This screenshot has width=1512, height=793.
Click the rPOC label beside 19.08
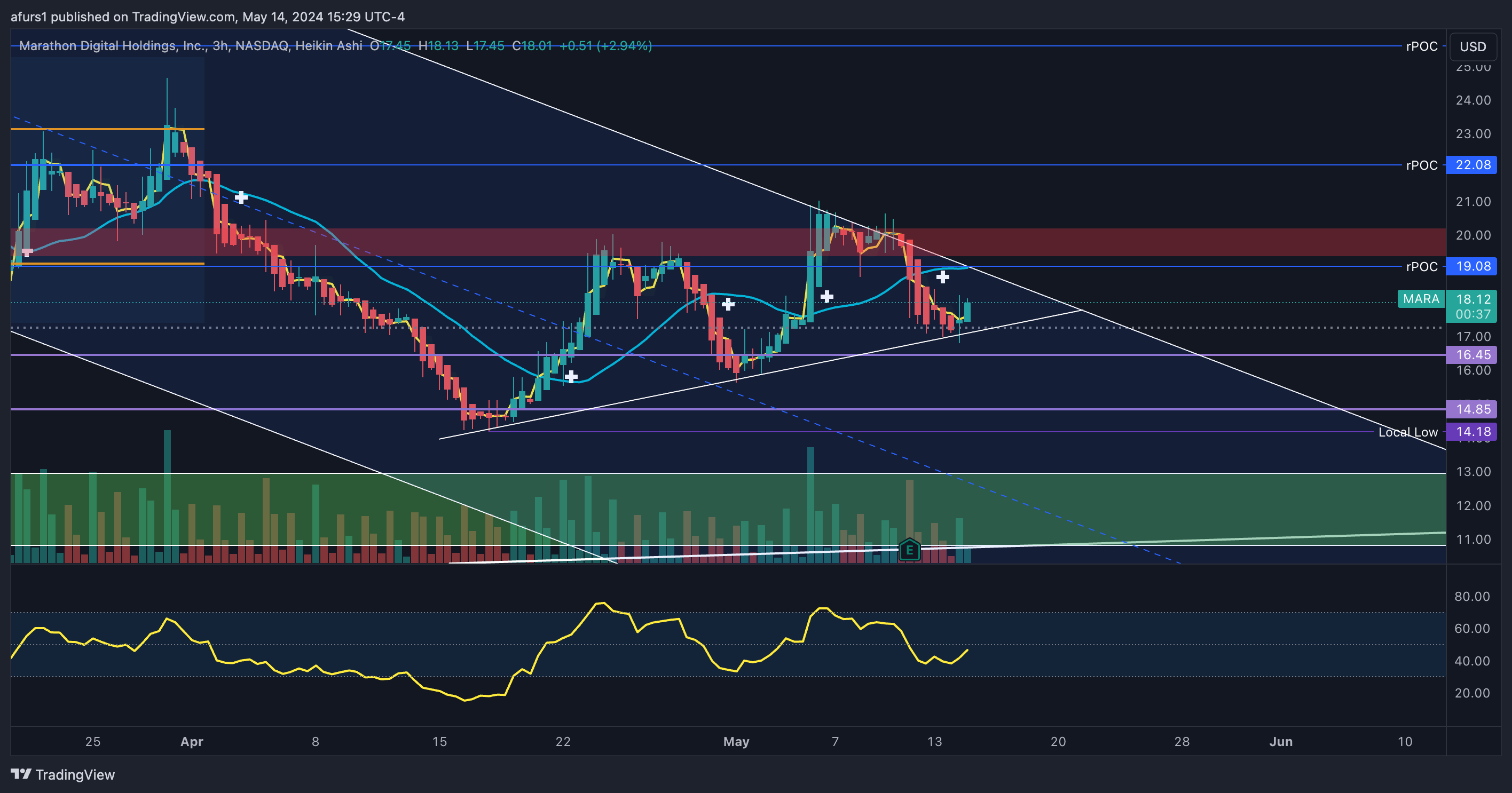pyautogui.click(x=1422, y=267)
